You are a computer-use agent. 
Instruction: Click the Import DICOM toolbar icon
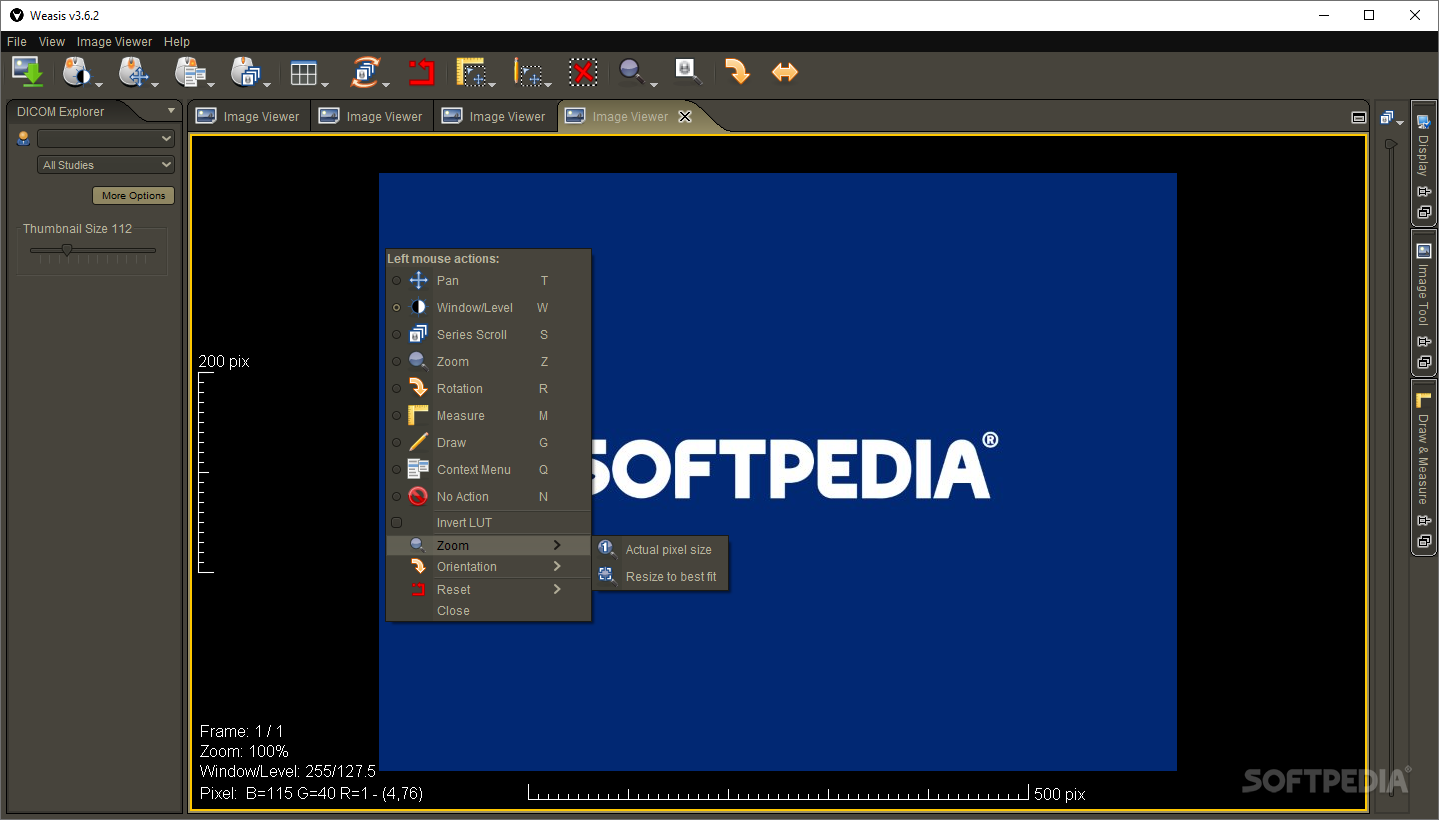click(27, 72)
